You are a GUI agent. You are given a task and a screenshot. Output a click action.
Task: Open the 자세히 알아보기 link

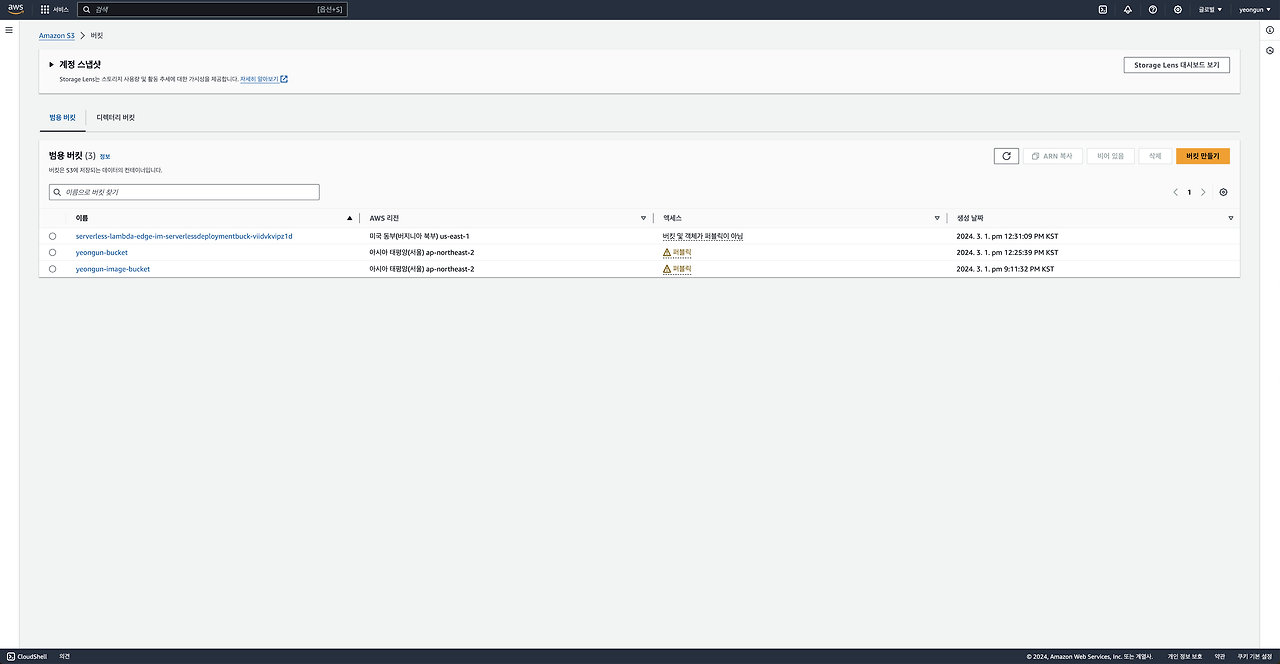pyautogui.click(x=264, y=79)
